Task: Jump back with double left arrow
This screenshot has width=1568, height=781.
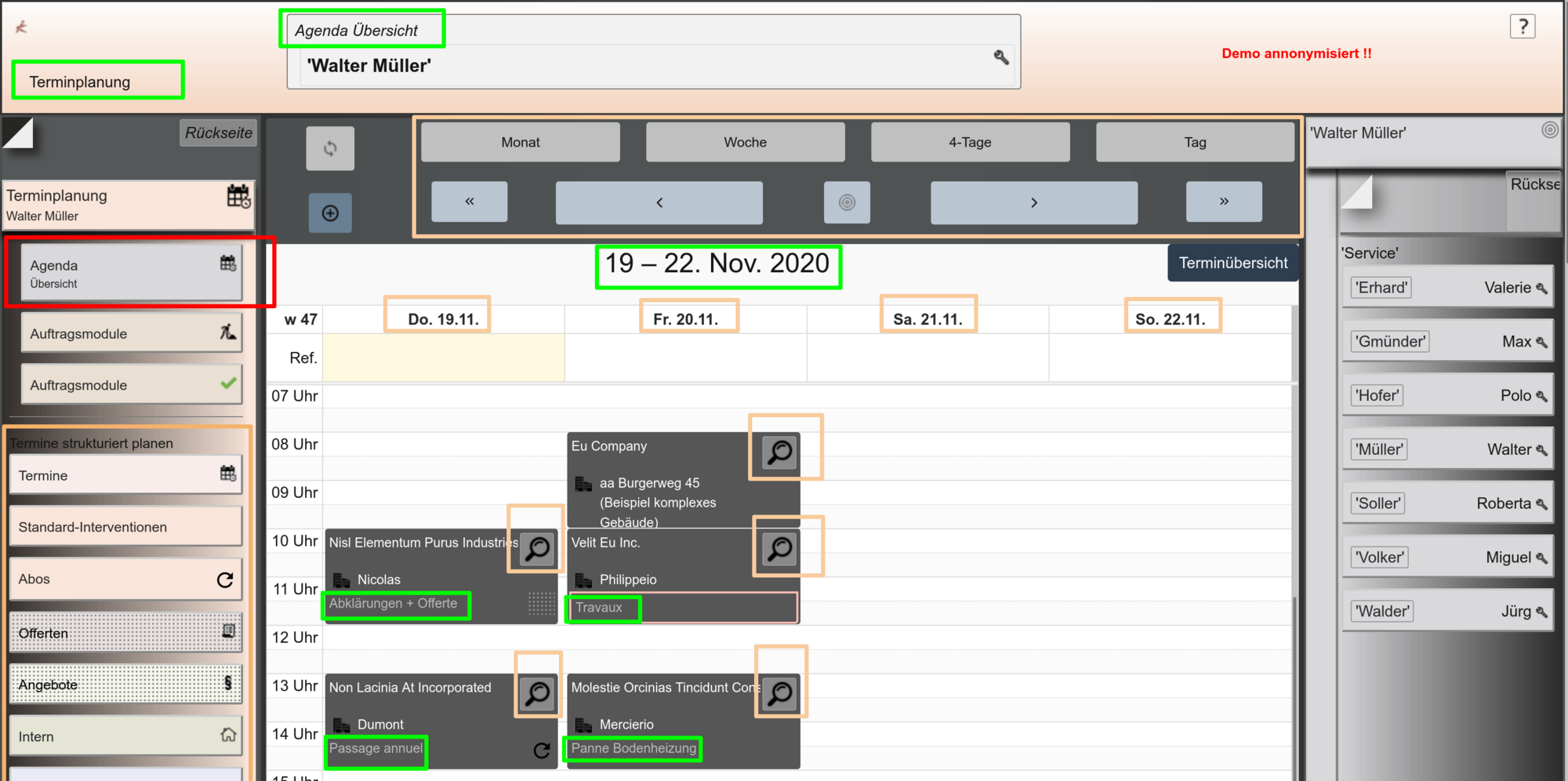Action: [469, 202]
